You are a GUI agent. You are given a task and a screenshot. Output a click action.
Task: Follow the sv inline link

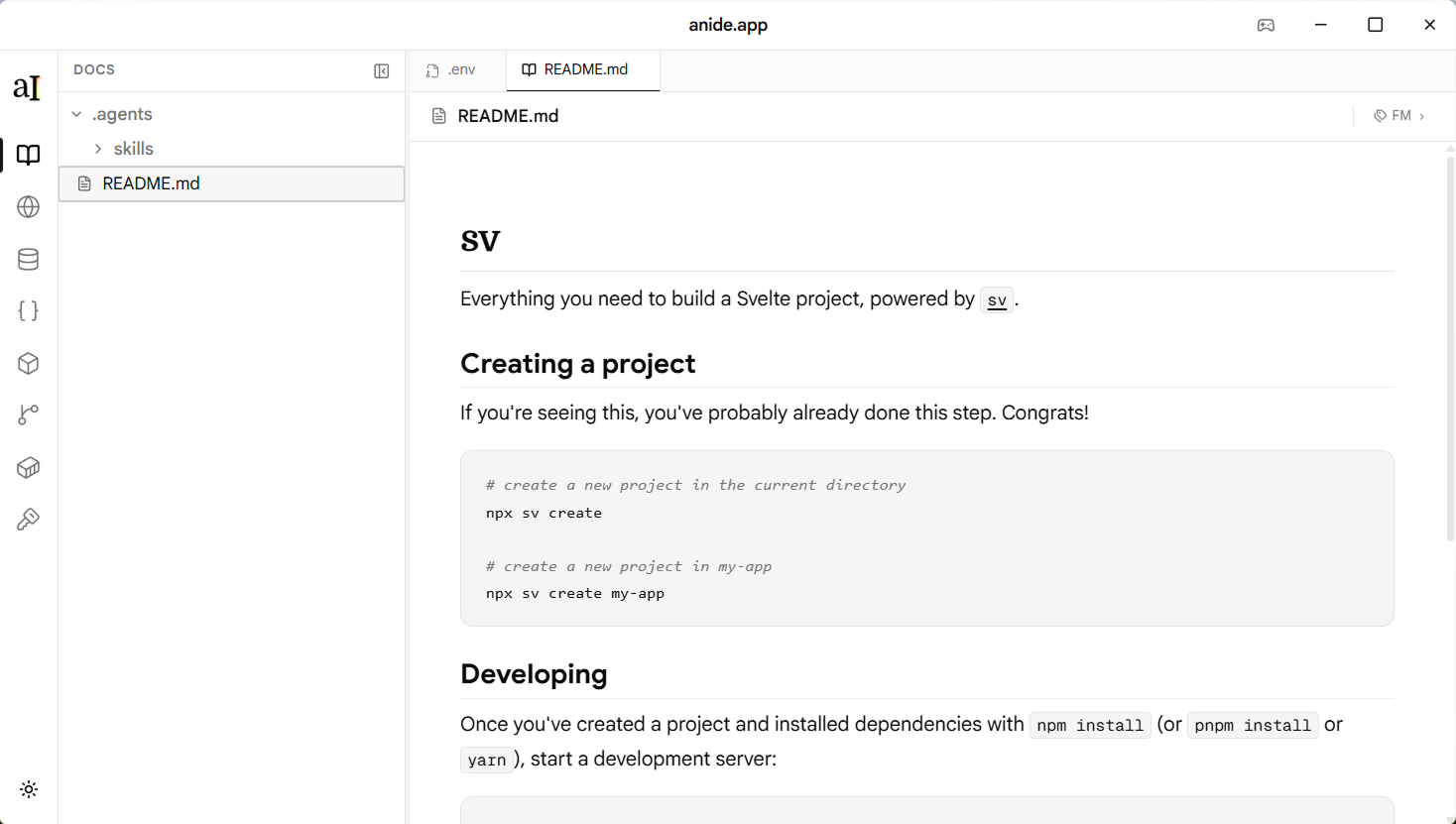[x=997, y=300]
